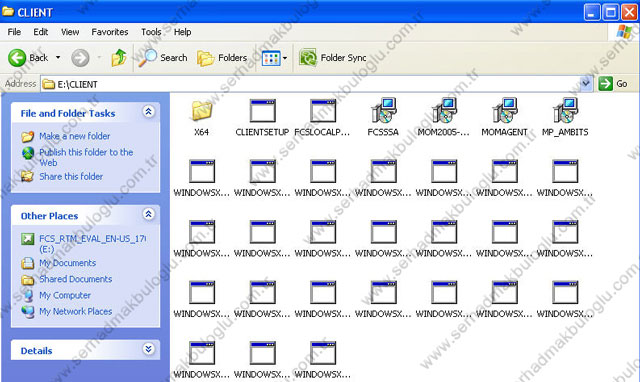Click the My Network Places icon
Screen dimensions: 640x382
[x=28, y=311]
